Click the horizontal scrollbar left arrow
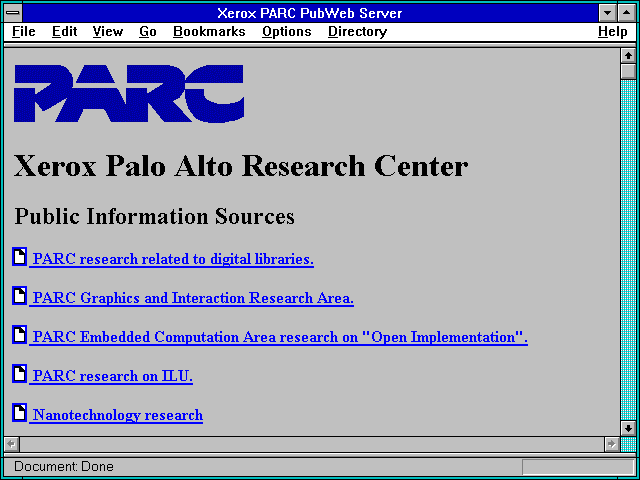Viewport: 640px width, 480px height. coord(12,444)
